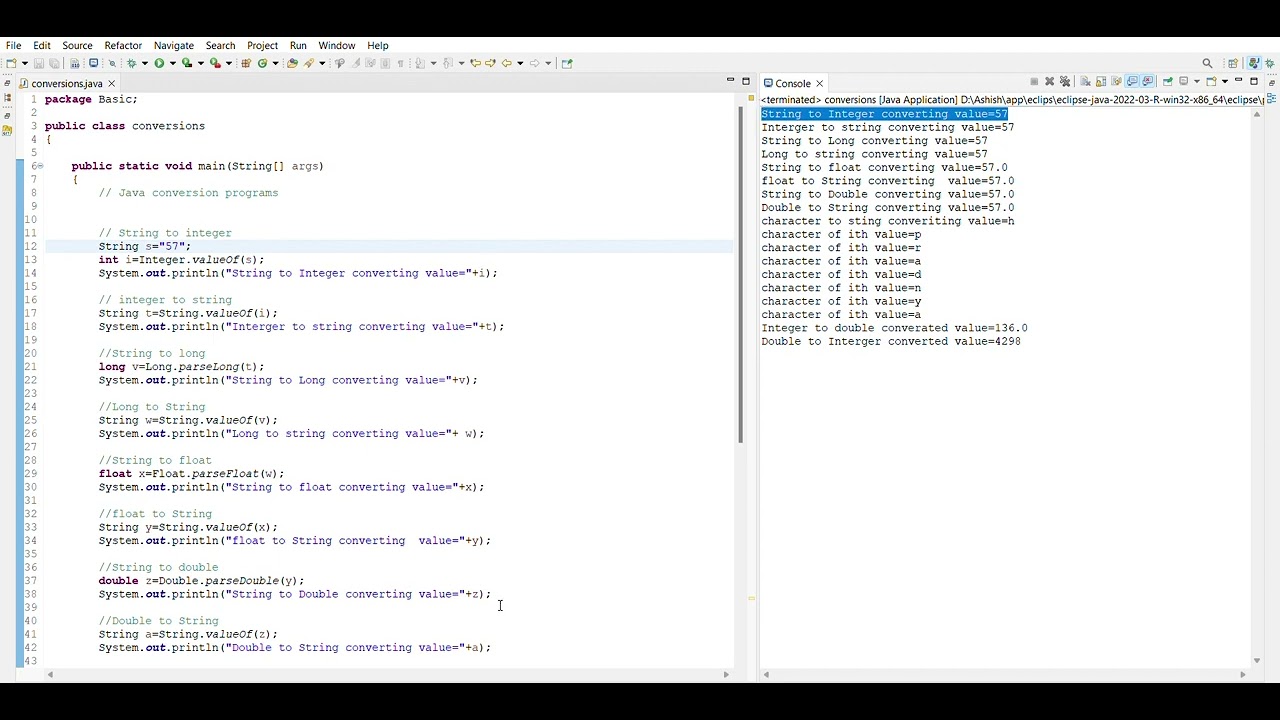The height and width of the screenshot is (720, 1280).
Task: Click the Package Explorer icon on left edge
Action: 8,98
